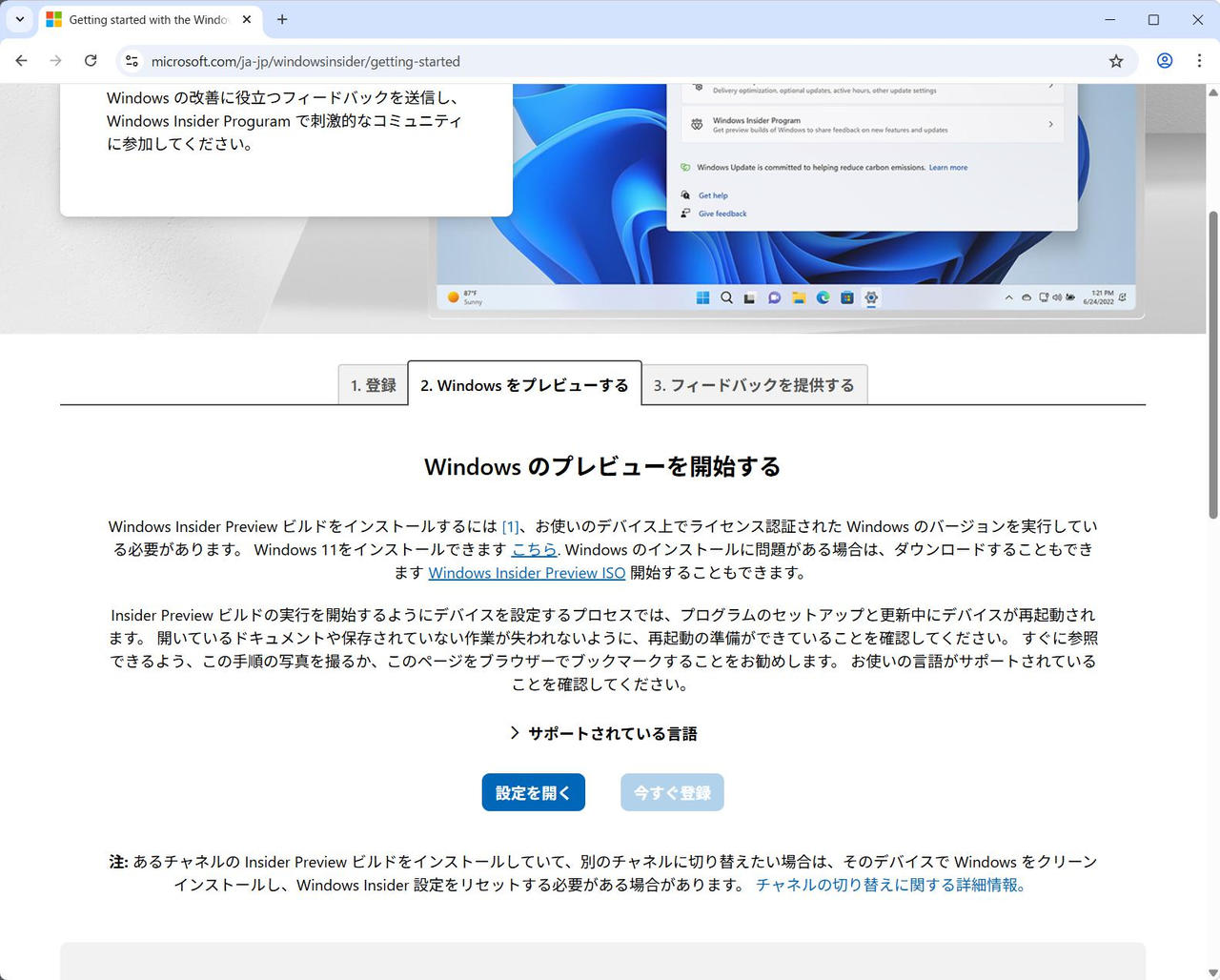Click Give feedback in the hero screenshot
The width and height of the screenshot is (1220, 980).
722,214
